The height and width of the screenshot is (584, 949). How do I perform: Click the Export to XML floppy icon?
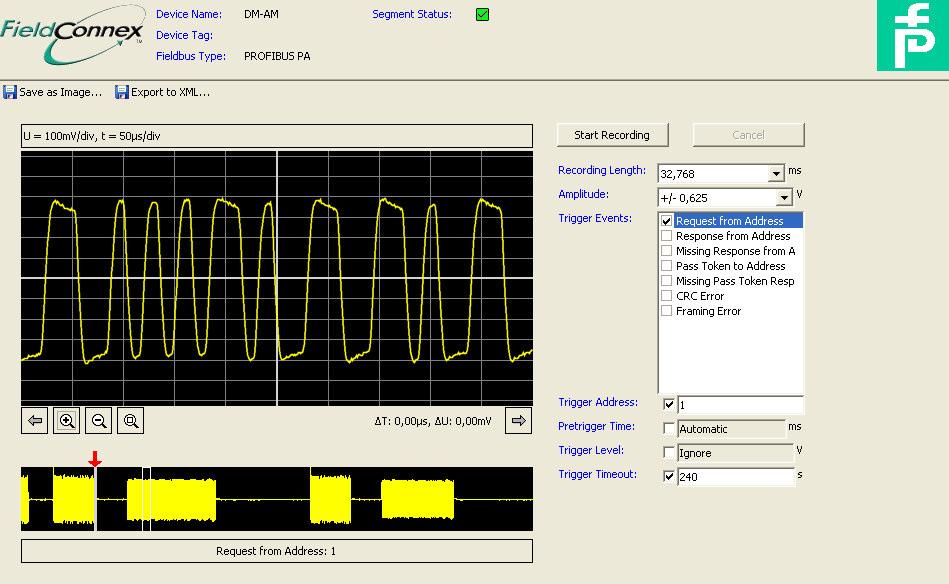[122, 92]
